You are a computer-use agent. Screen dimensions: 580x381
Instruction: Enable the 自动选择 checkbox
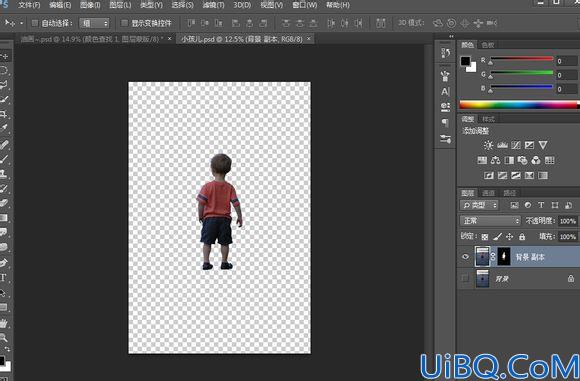click(x=35, y=23)
